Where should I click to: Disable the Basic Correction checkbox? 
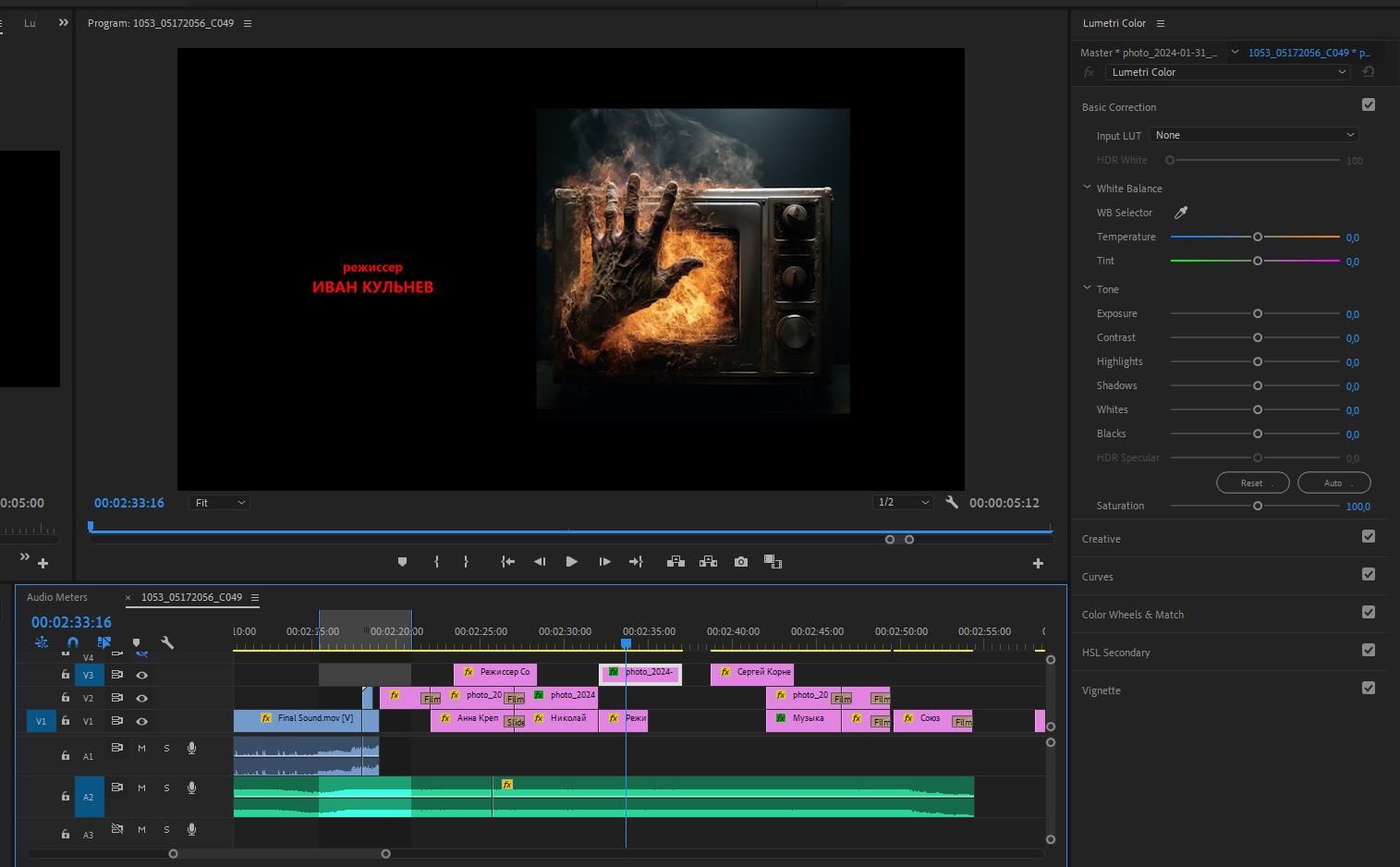click(x=1369, y=105)
